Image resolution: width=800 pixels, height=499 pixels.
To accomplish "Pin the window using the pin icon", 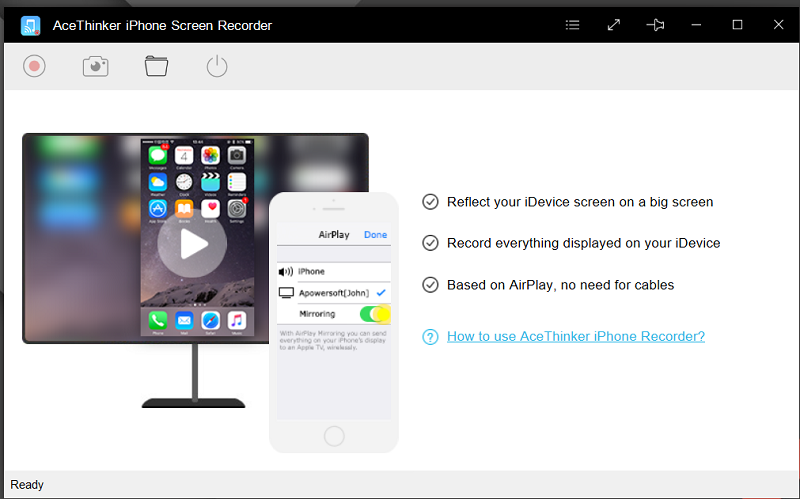I will tap(655, 25).
